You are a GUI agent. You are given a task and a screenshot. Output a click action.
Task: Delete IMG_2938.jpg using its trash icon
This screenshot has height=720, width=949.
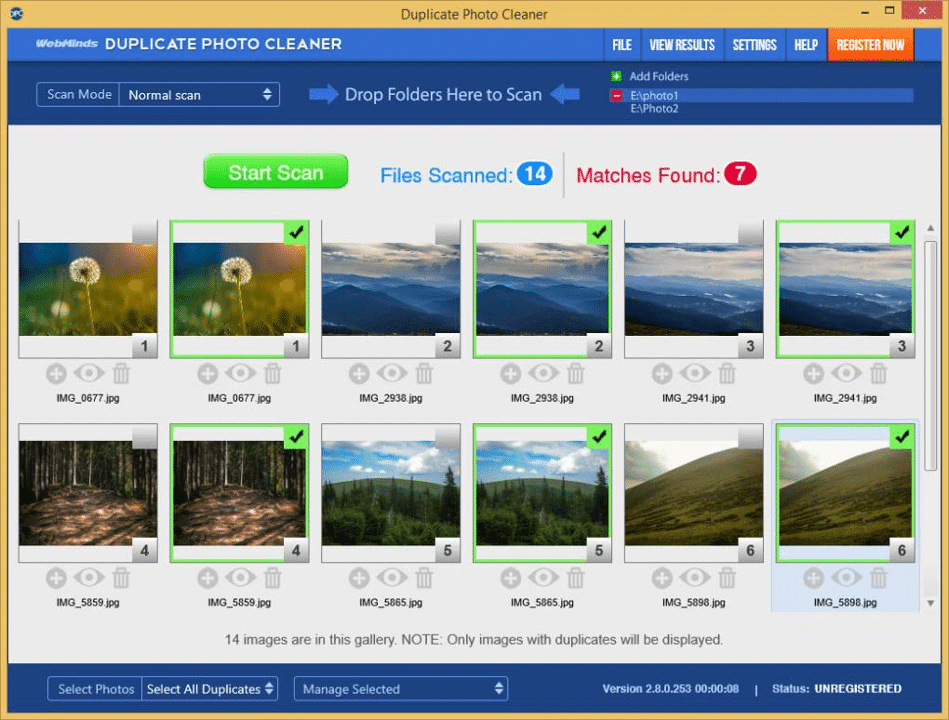pyautogui.click(x=424, y=373)
